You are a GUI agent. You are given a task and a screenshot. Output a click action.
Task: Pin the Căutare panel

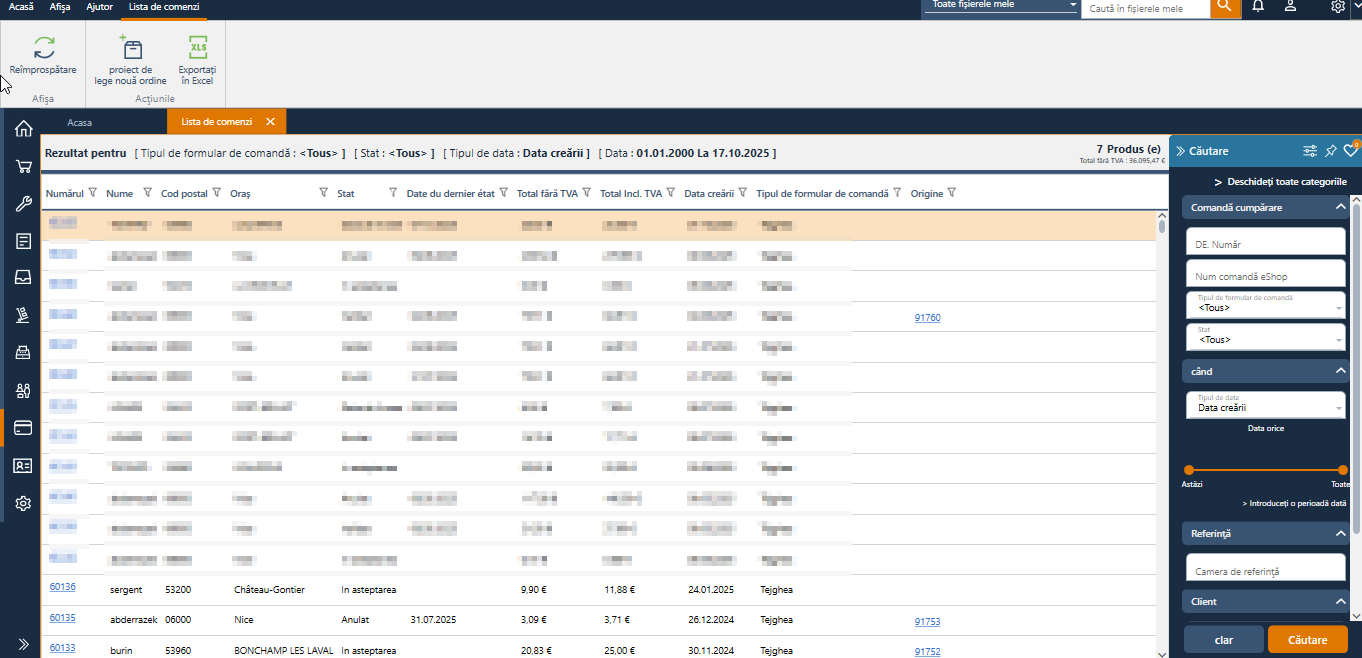click(1330, 151)
